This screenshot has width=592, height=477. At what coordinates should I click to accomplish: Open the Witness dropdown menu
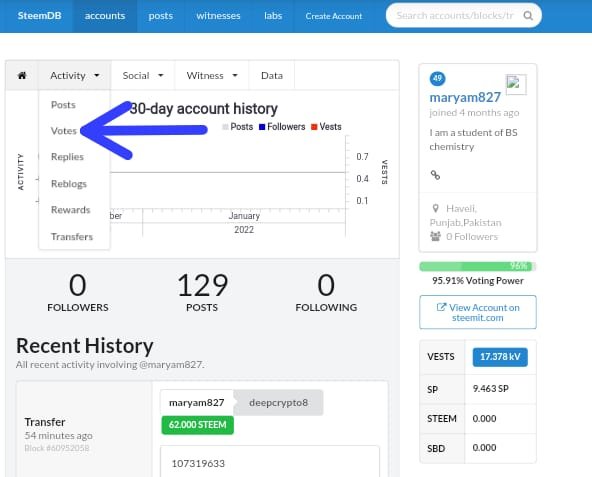[x=212, y=76]
